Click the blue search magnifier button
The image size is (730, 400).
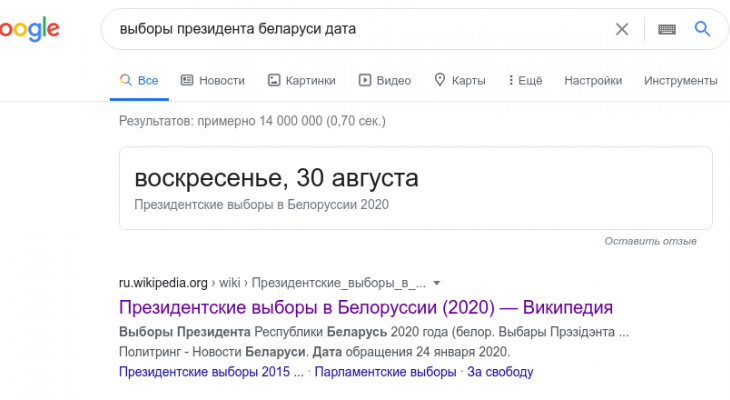click(702, 30)
